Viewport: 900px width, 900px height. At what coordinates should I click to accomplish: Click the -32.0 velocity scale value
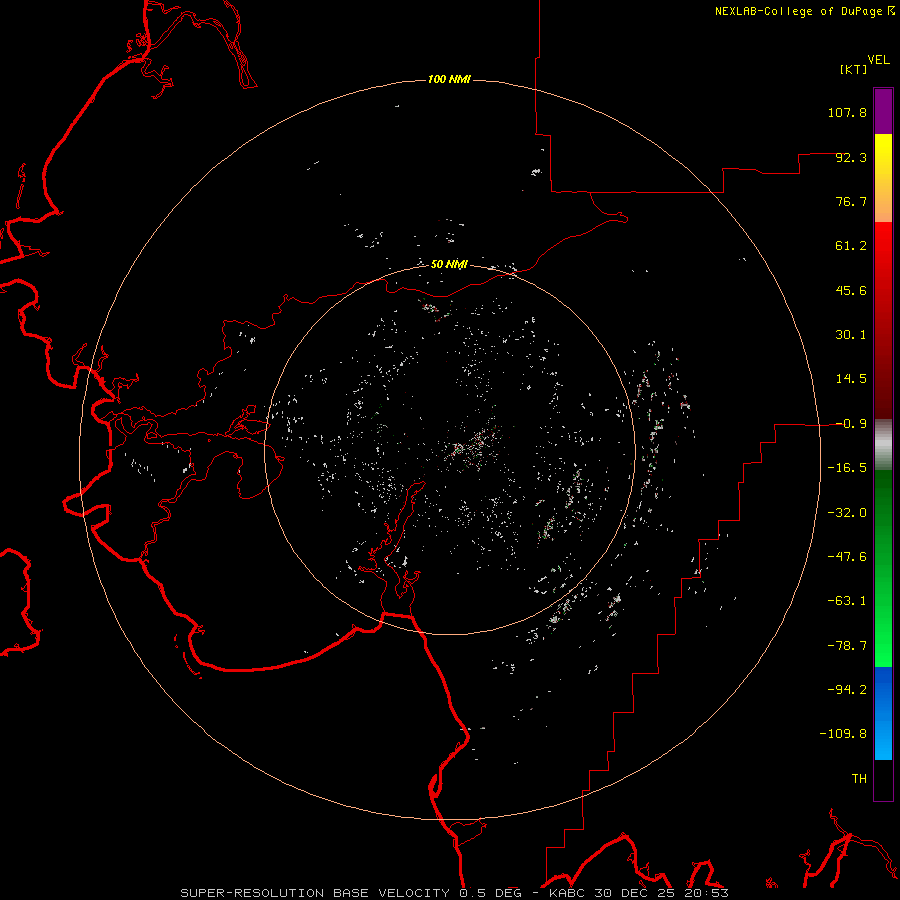click(x=847, y=513)
